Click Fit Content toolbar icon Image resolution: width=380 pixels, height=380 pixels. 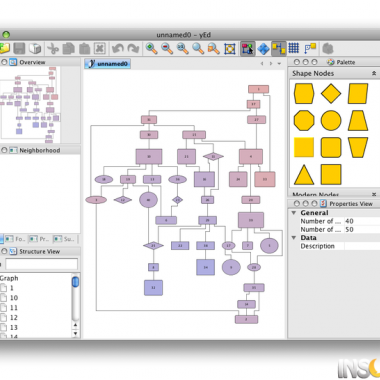tap(230, 49)
